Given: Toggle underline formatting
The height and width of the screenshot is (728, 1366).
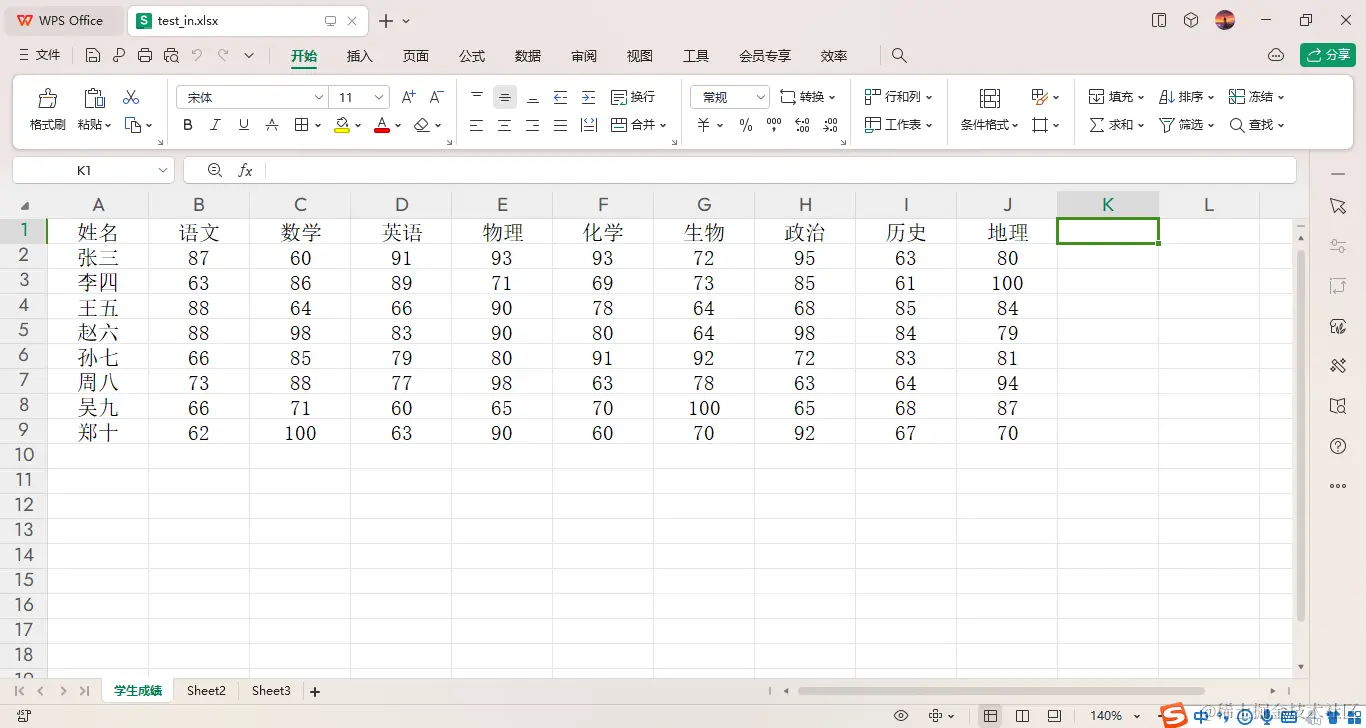Looking at the screenshot, I should tap(241, 124).
